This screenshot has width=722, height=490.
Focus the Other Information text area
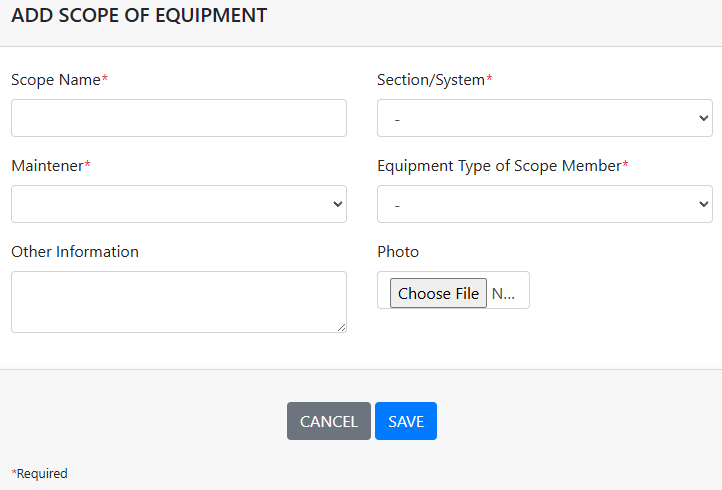pyautogui.click(x=178, y=301)
